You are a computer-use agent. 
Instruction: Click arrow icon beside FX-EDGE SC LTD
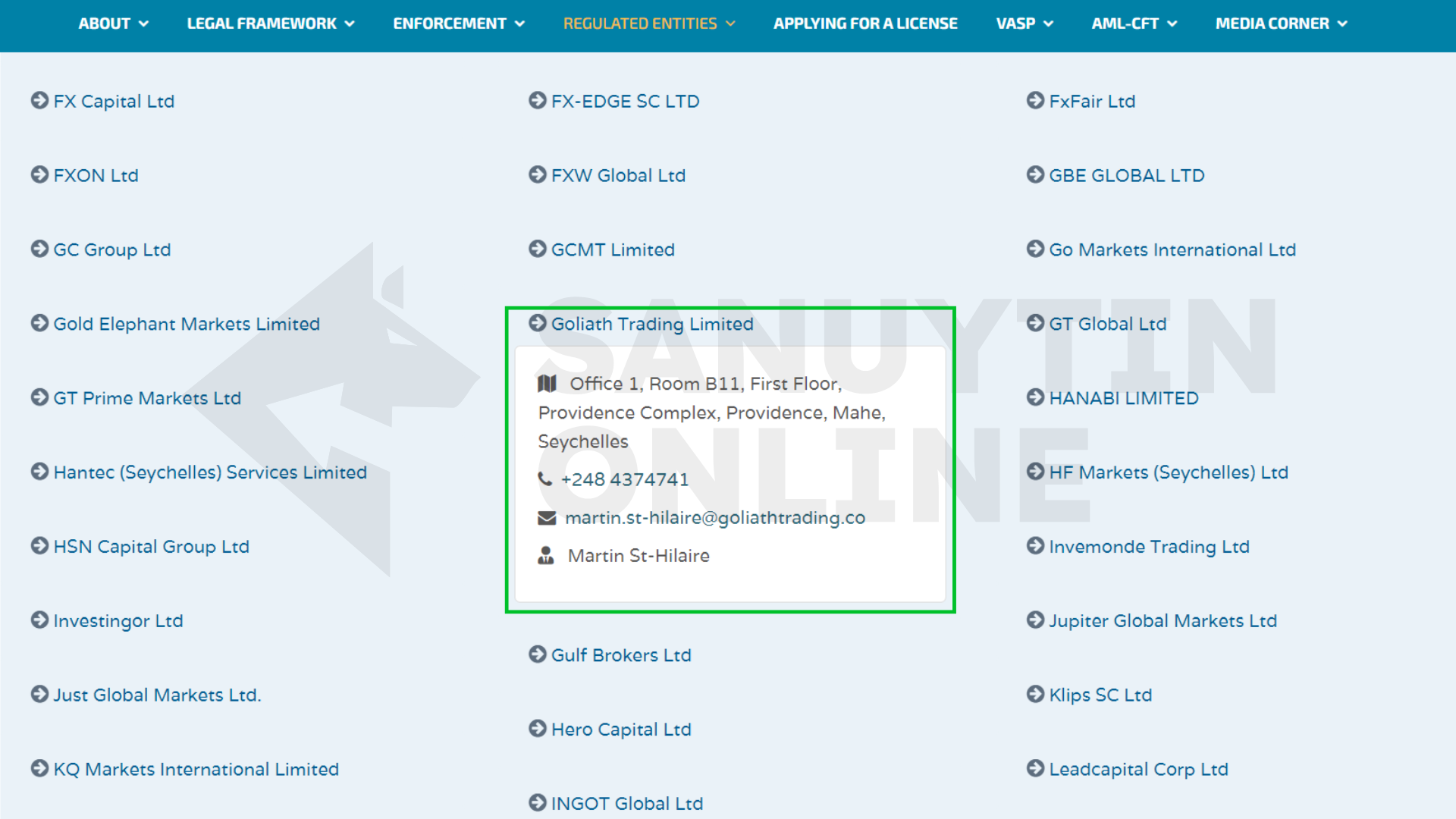click(538, 100)
